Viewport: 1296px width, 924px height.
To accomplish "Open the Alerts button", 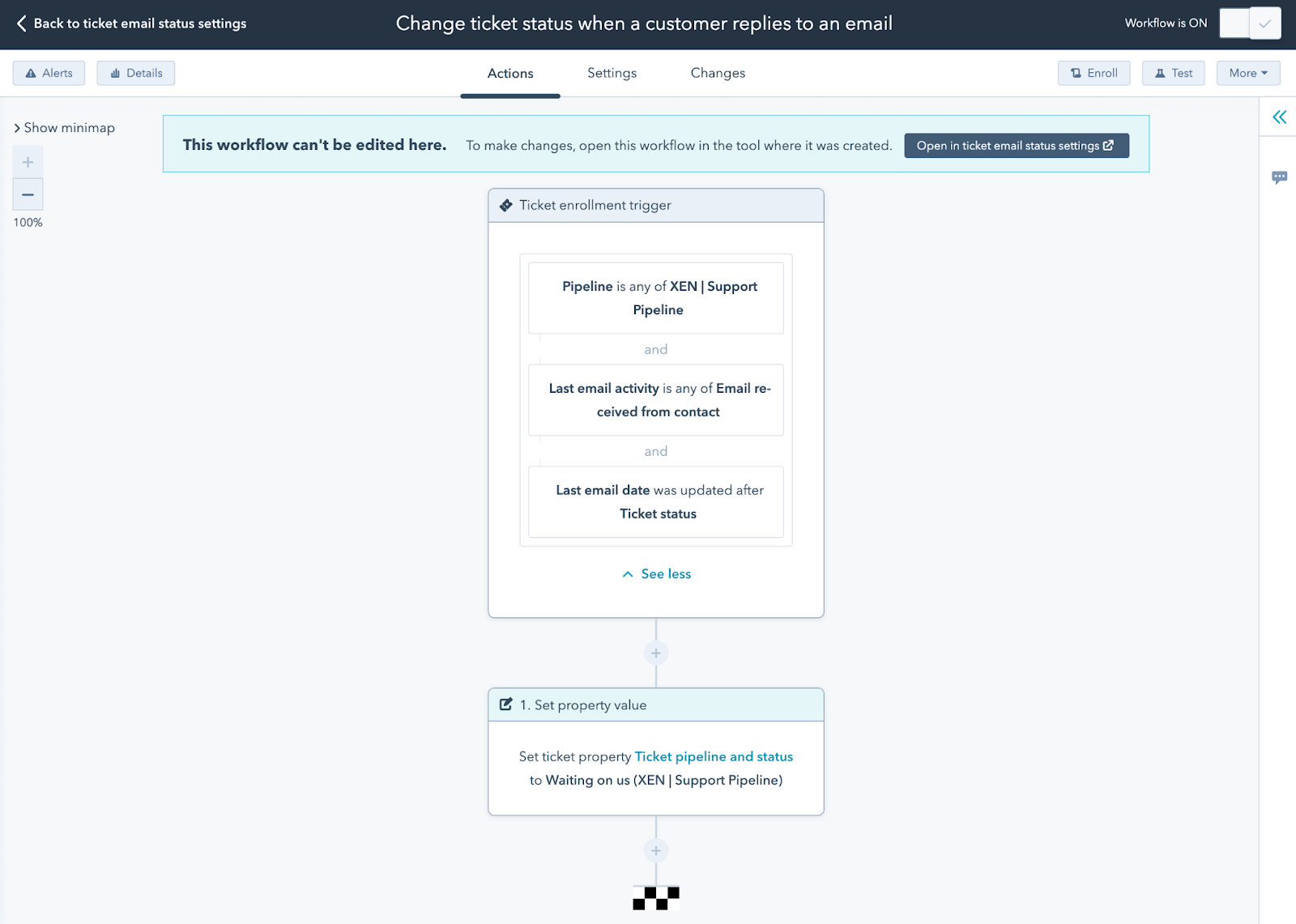I will 49,73.
